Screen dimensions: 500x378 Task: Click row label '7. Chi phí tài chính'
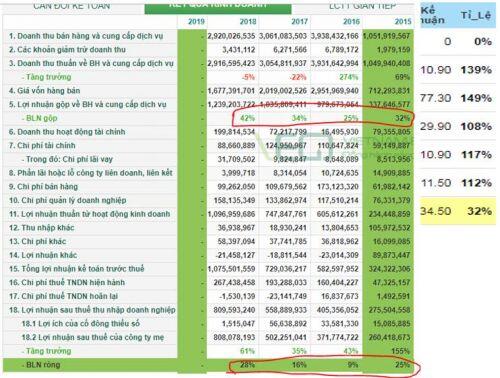coord(42,145)
